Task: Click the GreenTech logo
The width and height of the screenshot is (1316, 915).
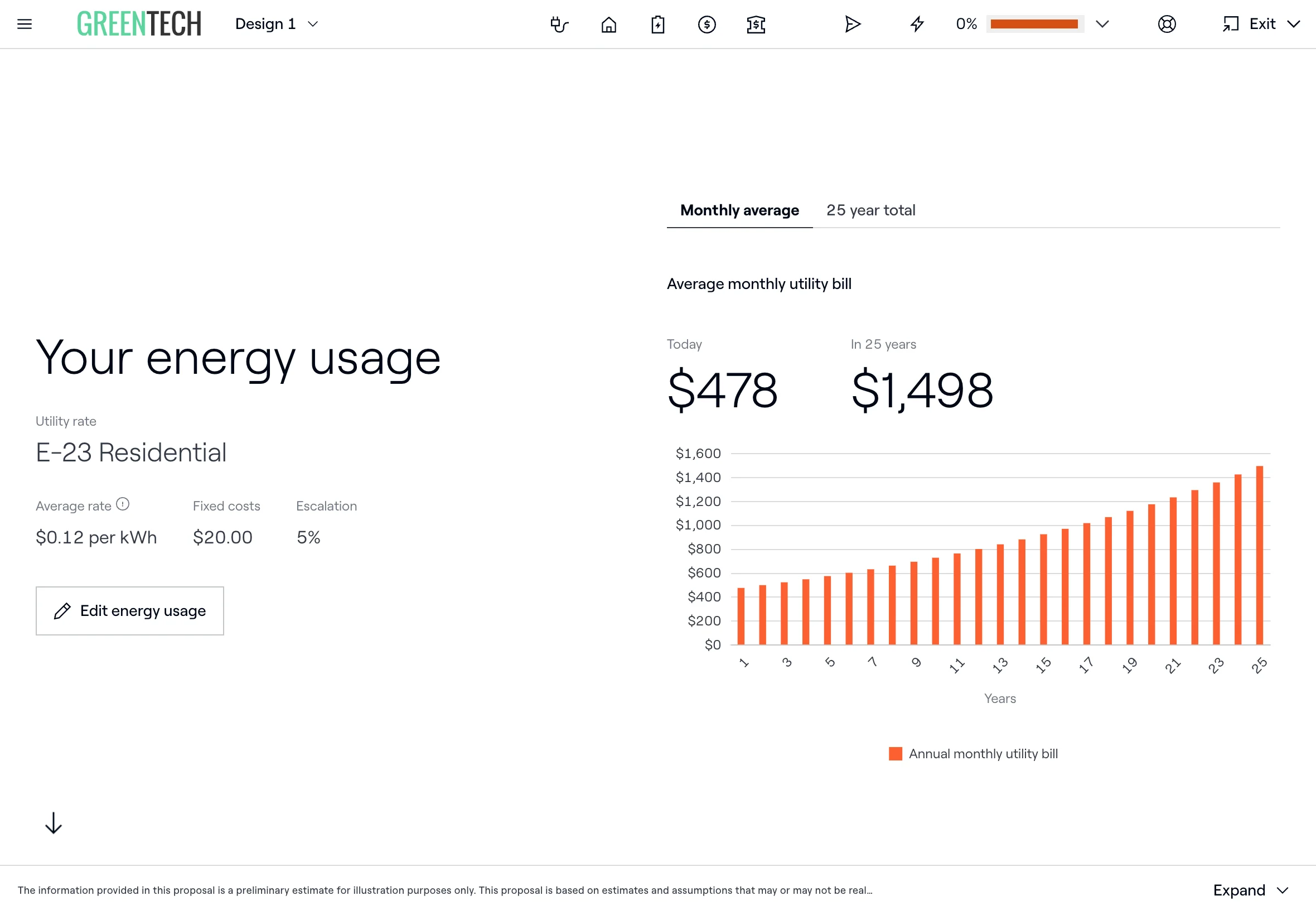Action: (x=139, y=24)
